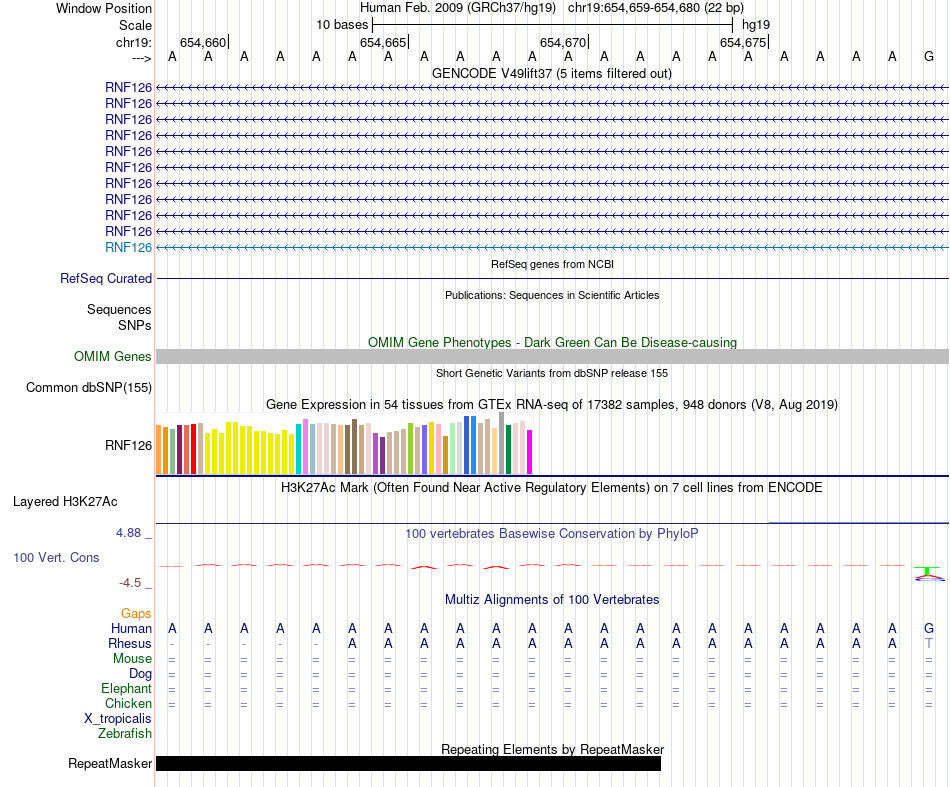Click the ---> strand direction arrow

142,58
